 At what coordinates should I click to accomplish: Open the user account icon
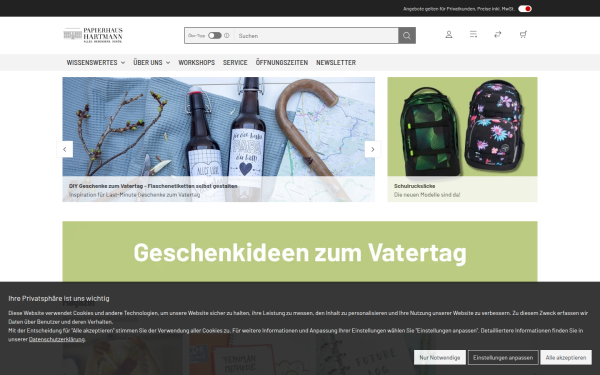(448, 35)
